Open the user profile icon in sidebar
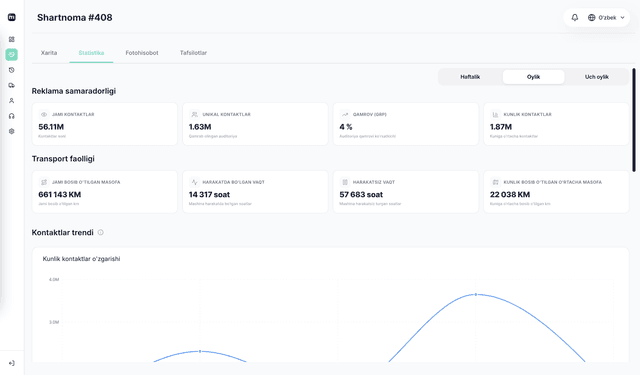Image resolution: width=640 pixels, height=375 pixels. coord(11,100)
